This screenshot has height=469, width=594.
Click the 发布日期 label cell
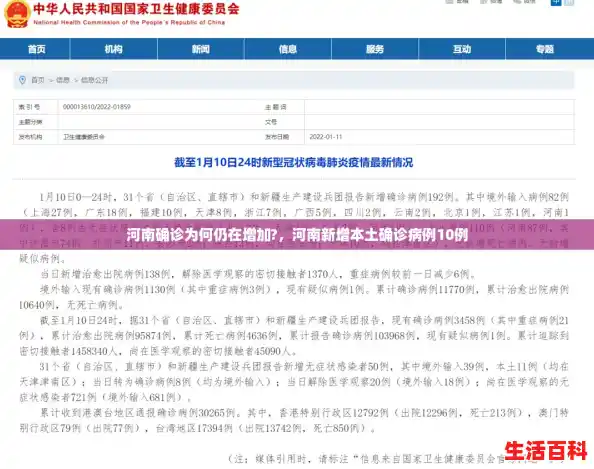coord(277,137)
